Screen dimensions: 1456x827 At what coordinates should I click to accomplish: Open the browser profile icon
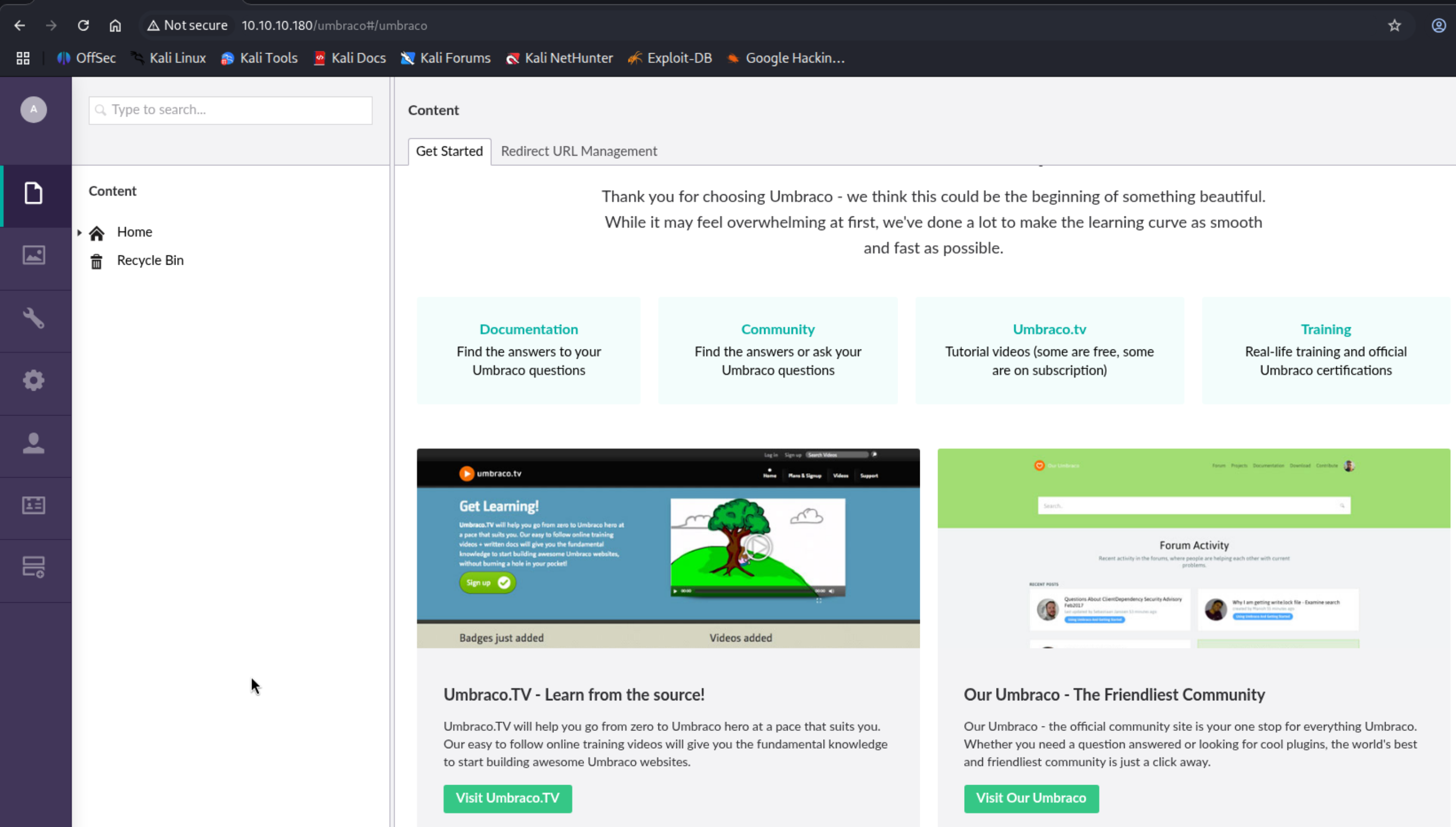pyautogui.click(x=1438, y=26)
